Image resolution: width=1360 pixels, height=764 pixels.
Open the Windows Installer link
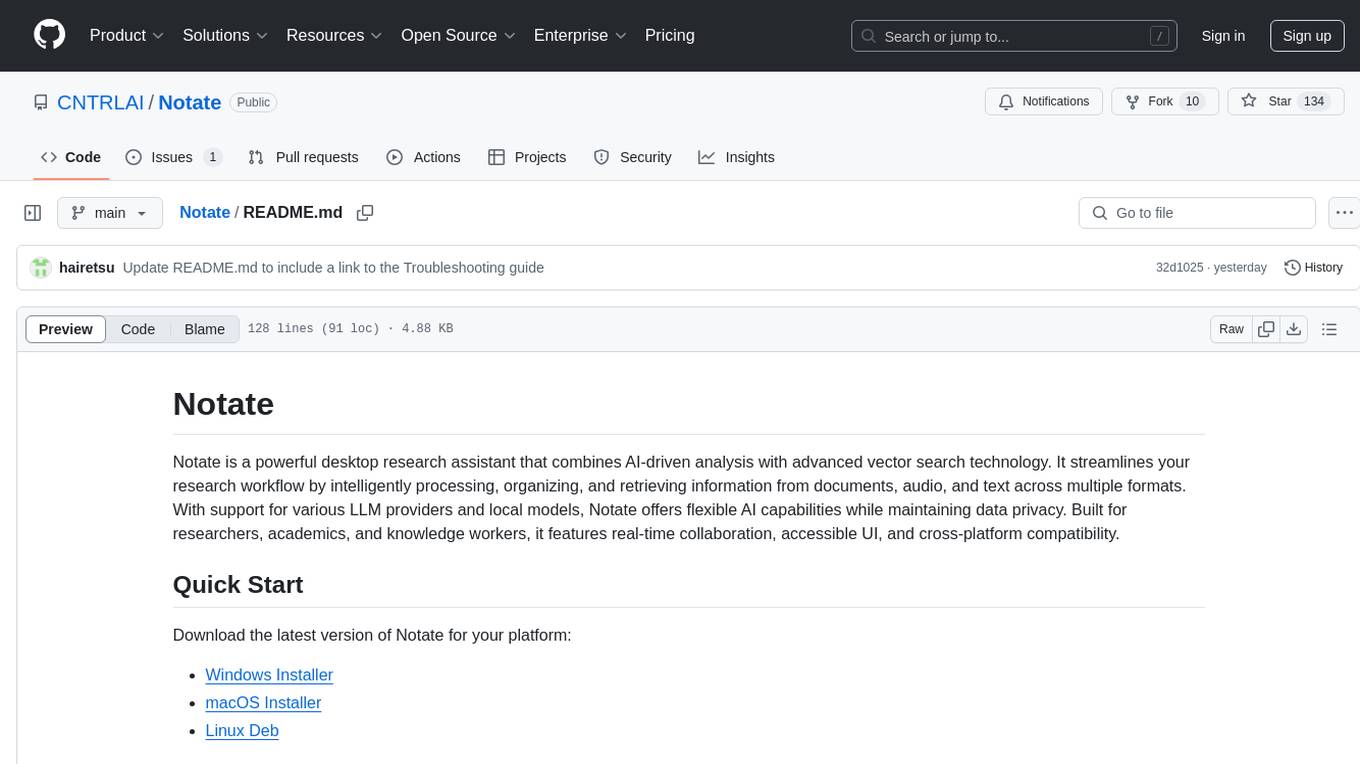[269, 675]
